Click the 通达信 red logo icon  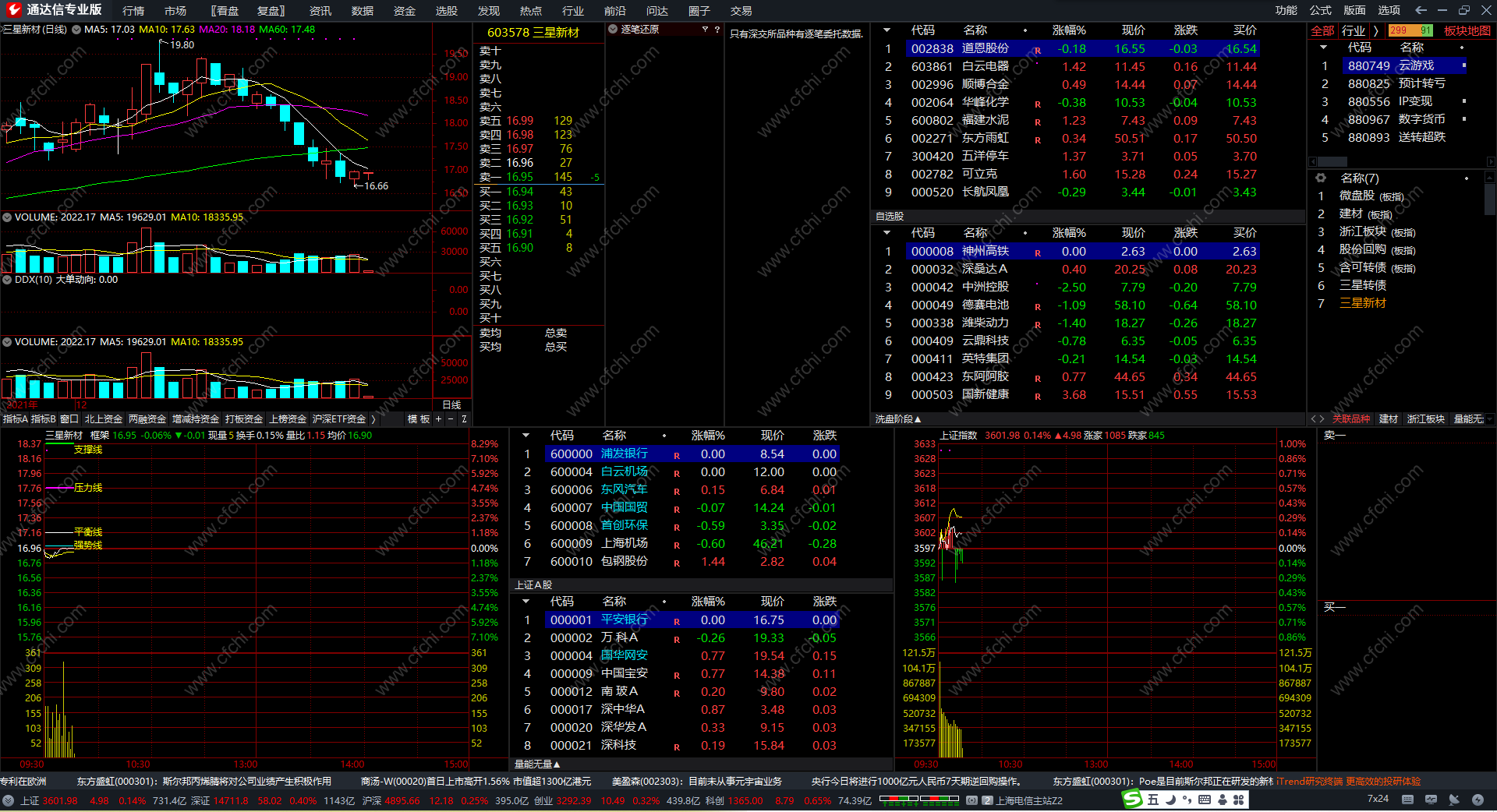click(x=13, y=9)
